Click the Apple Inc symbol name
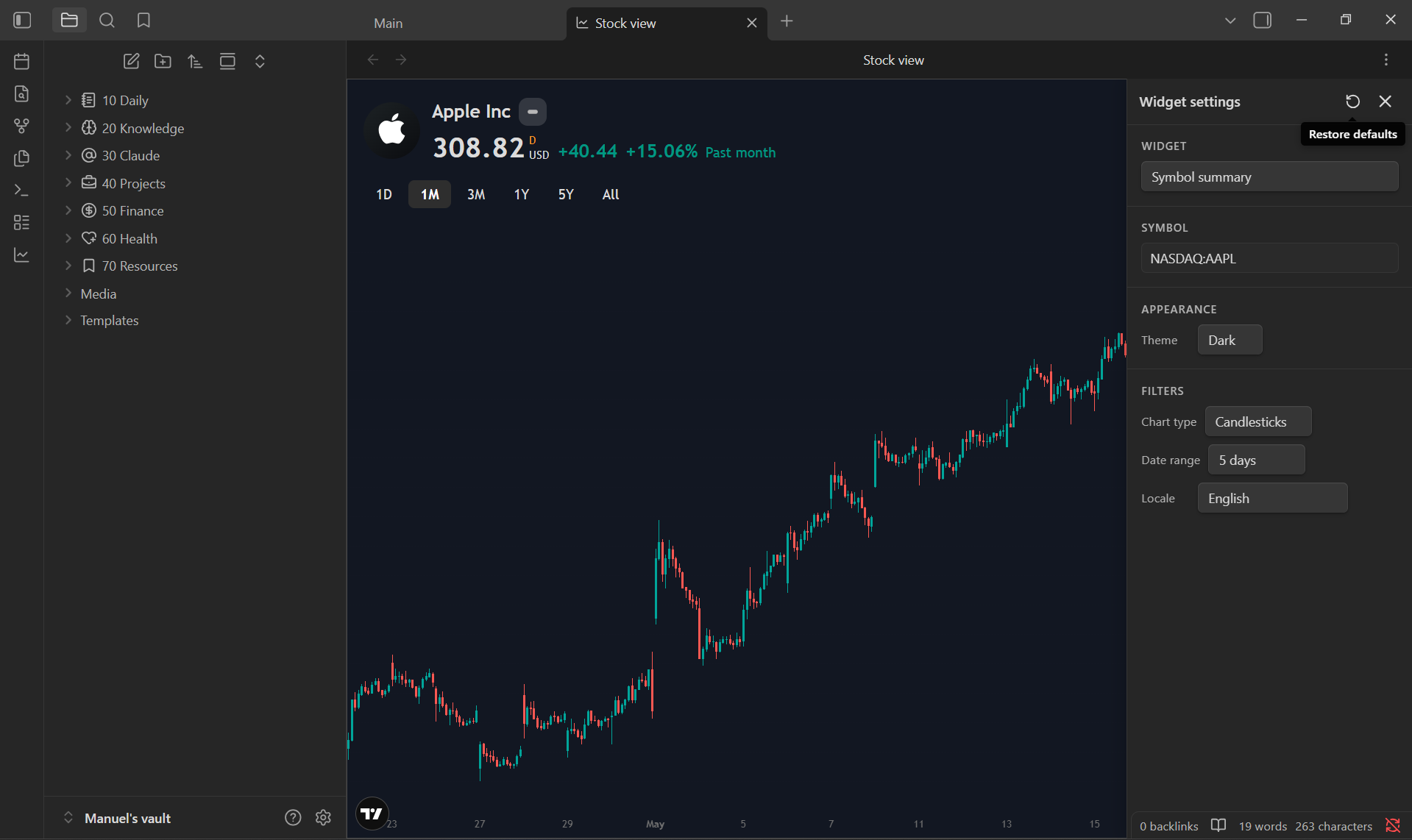The image size is (1412, 840). point(471,112)
